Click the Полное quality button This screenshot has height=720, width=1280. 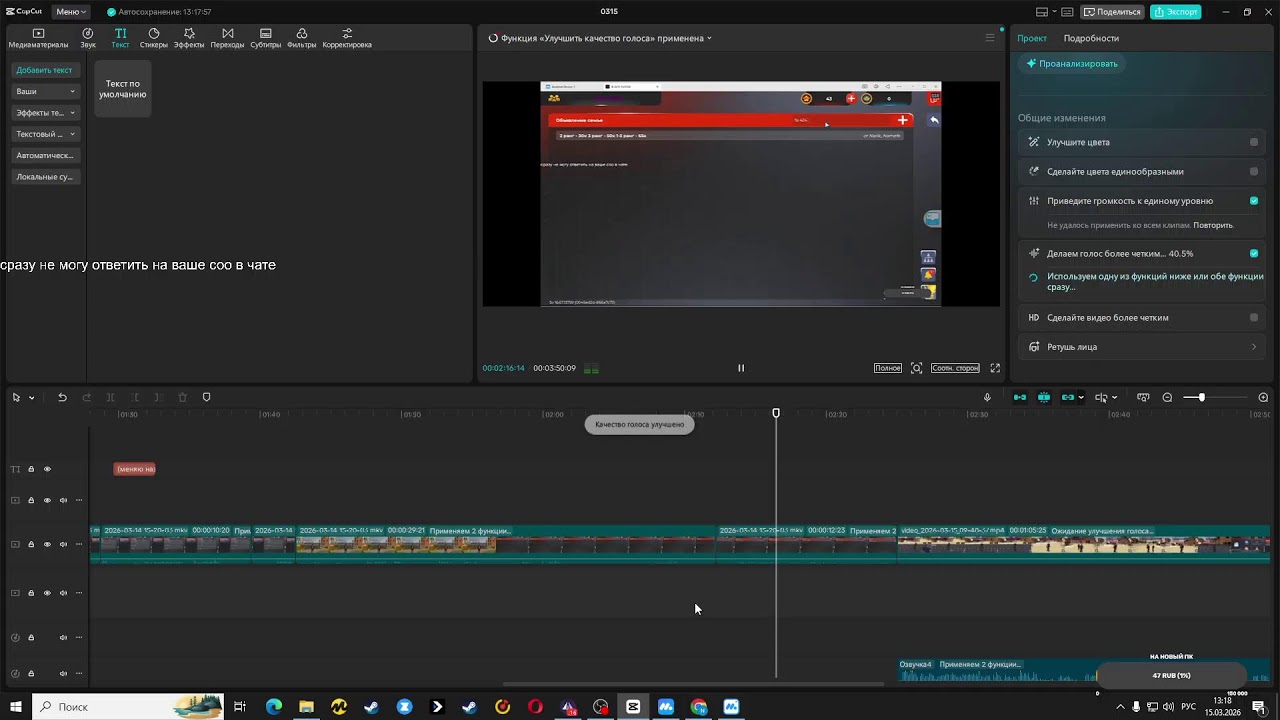[x=888, y=368]
